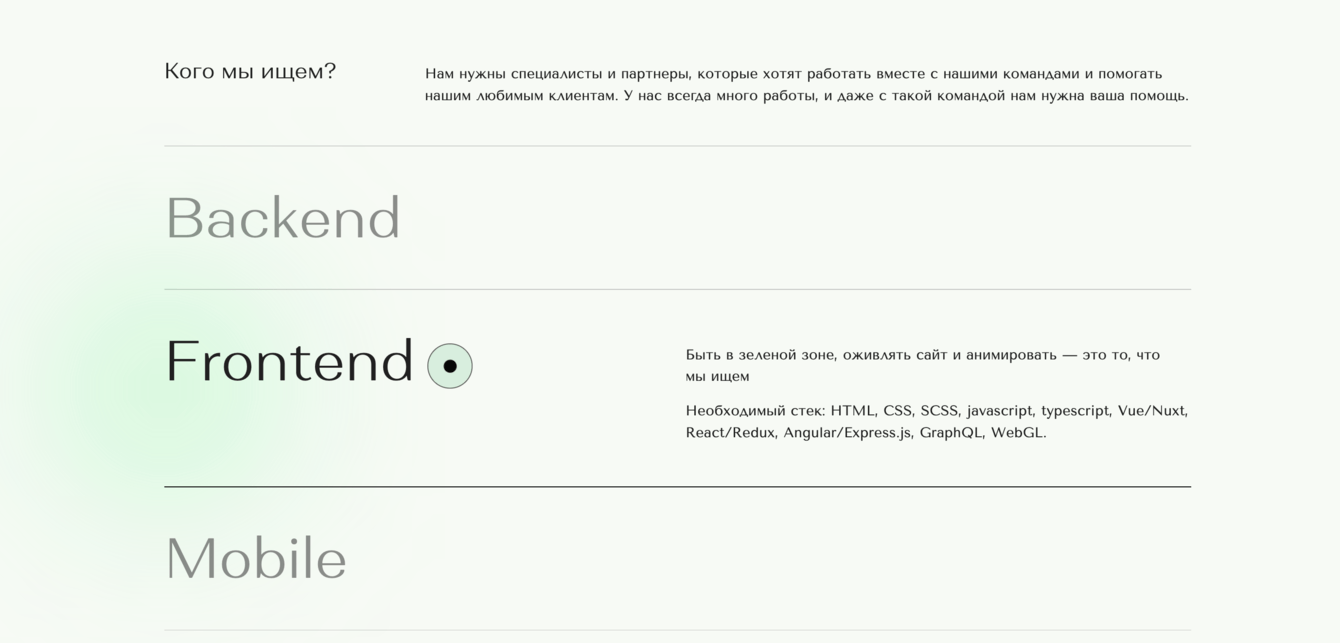Click the phrase "это то, что мы ищем"

coord(1121,355)
